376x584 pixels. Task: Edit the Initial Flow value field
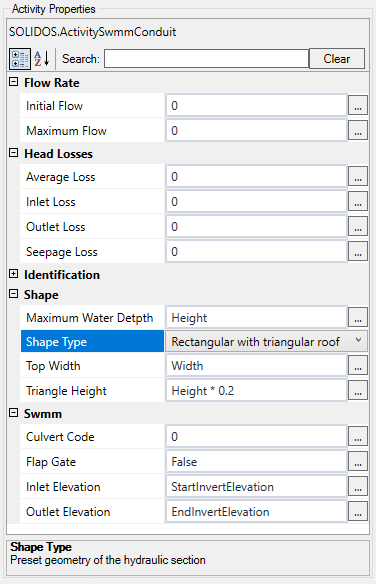point(256,105)
